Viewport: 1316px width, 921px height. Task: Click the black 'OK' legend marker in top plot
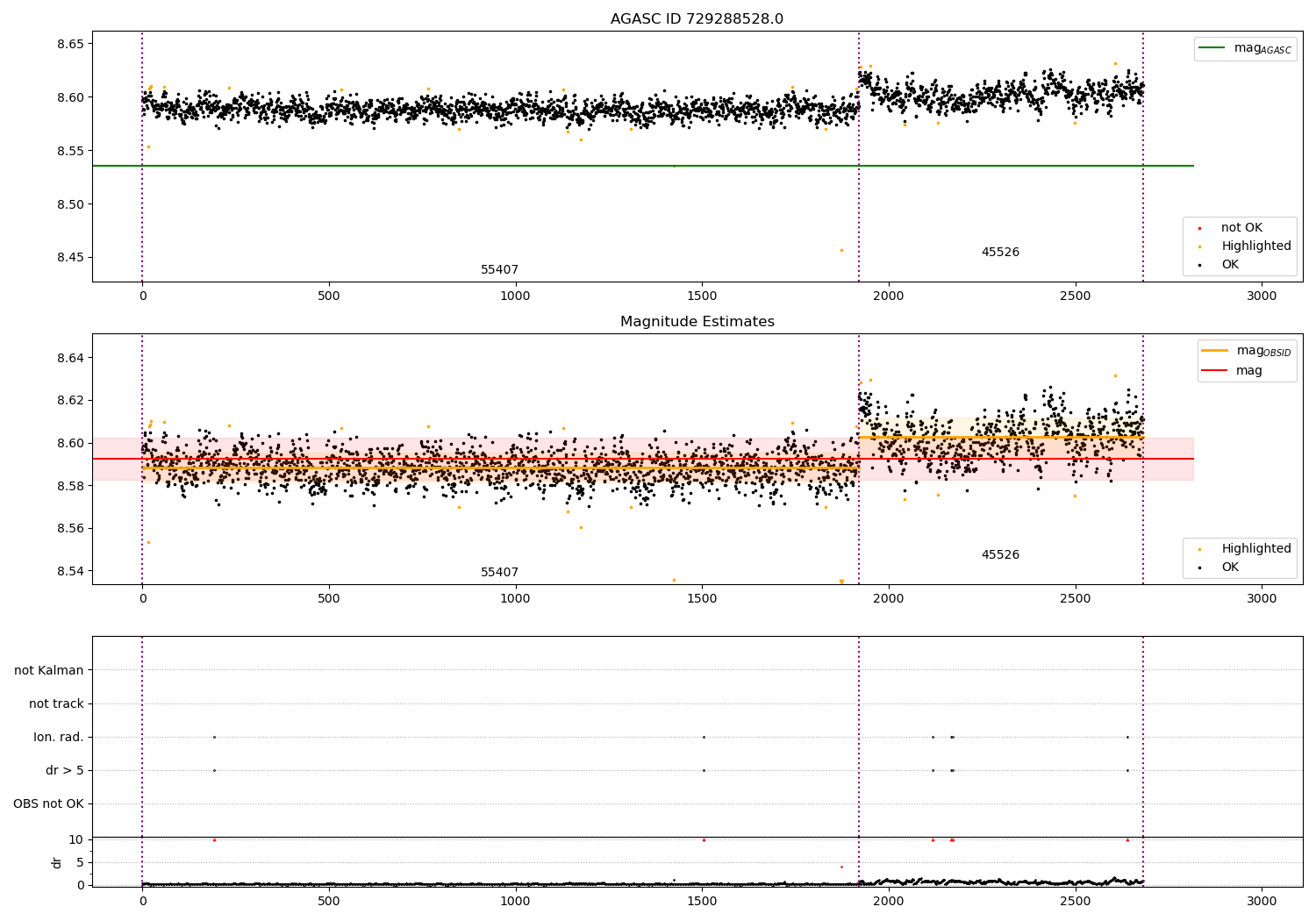click(x=1199, y=265)
